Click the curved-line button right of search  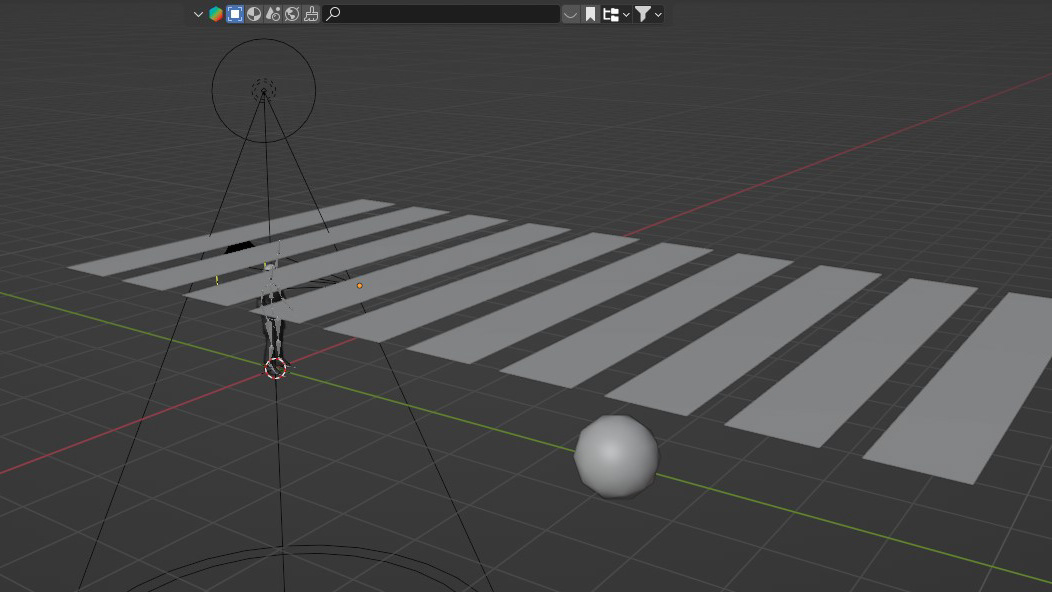pyautogui.click(x=570, y=14)
